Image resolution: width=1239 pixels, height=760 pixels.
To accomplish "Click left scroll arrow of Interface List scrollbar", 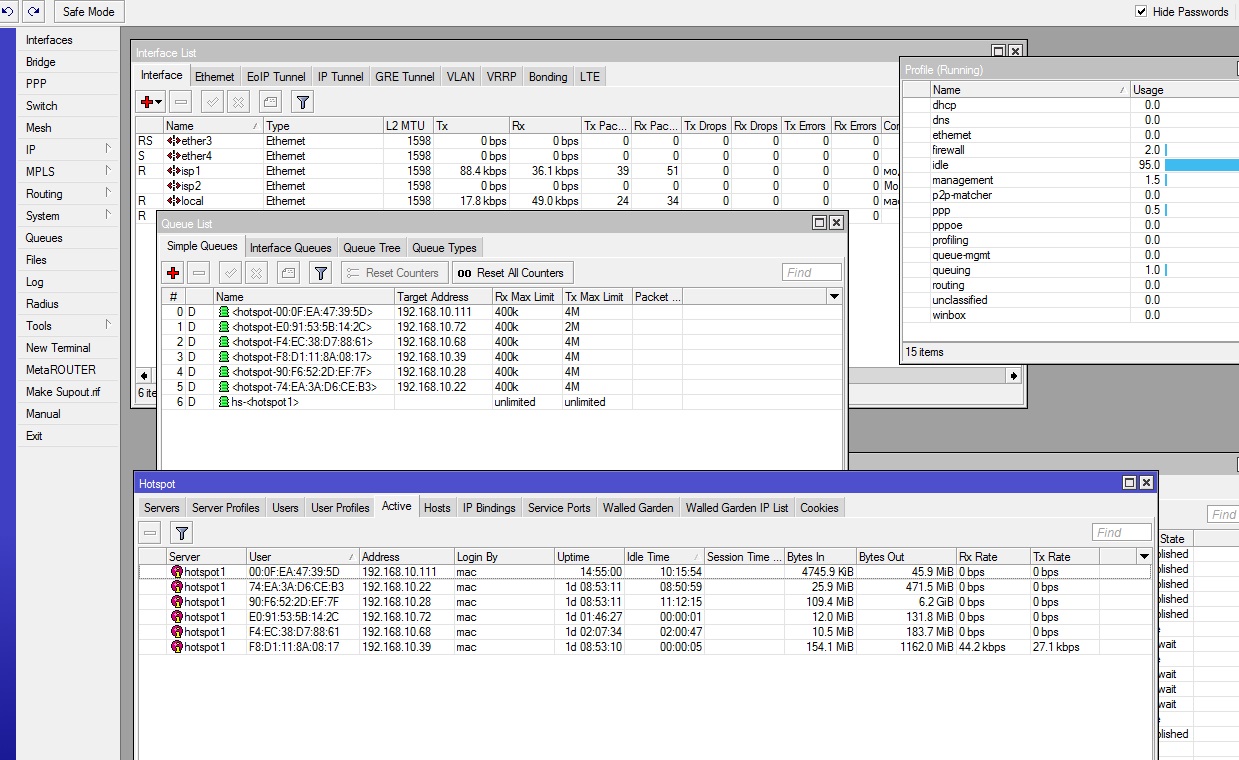I will pos(142,376).
